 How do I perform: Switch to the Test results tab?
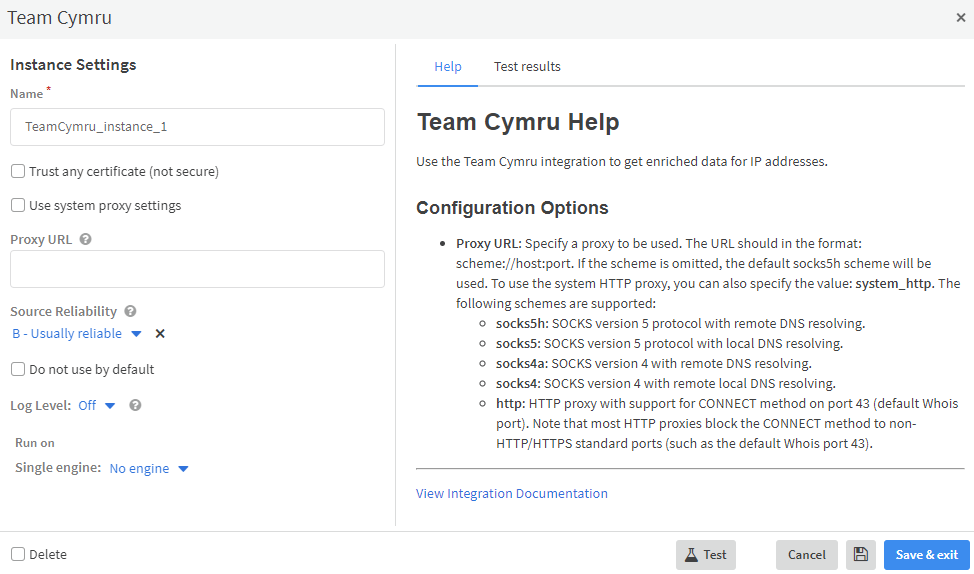(x=527, y=67)
